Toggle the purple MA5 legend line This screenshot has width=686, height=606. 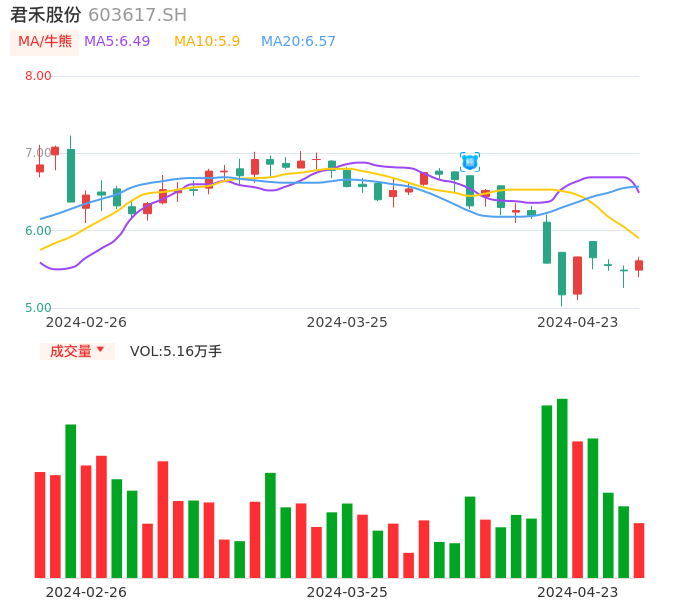117,42
